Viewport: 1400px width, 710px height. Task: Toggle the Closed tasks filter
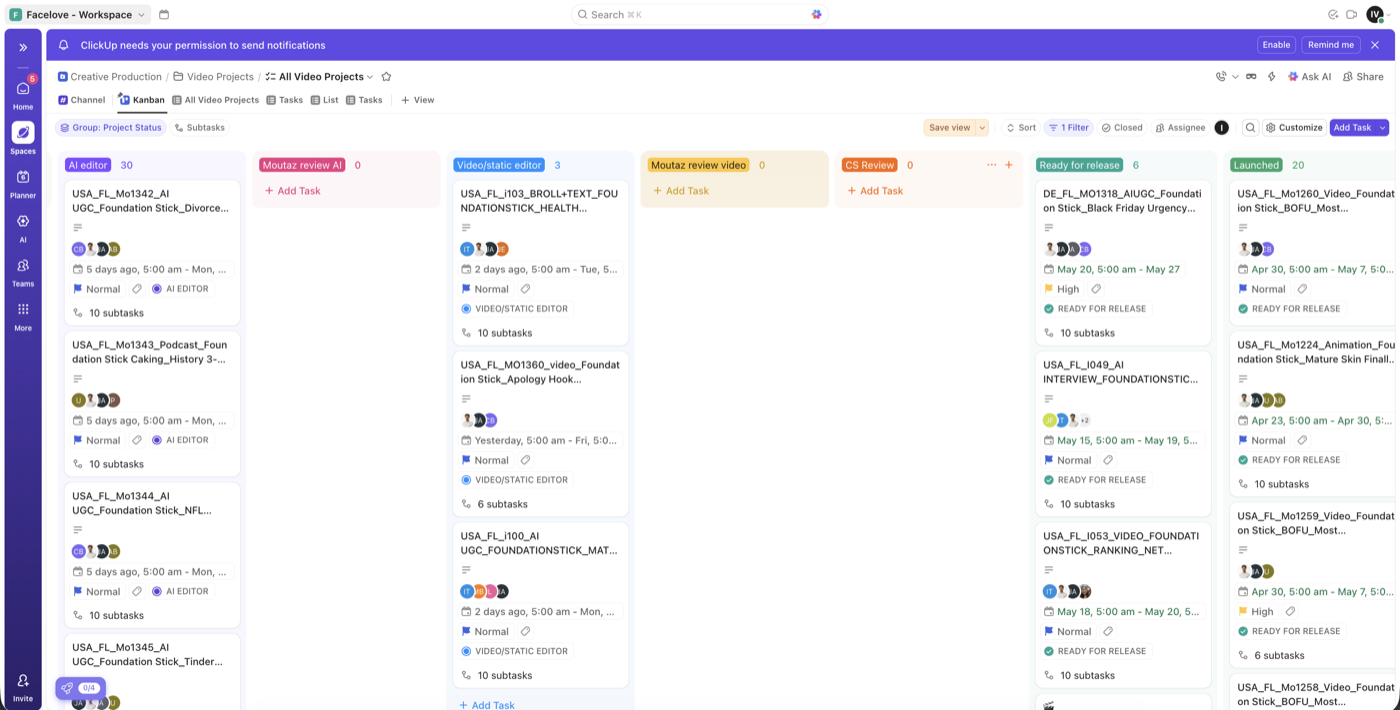[x=1122, y=128]
